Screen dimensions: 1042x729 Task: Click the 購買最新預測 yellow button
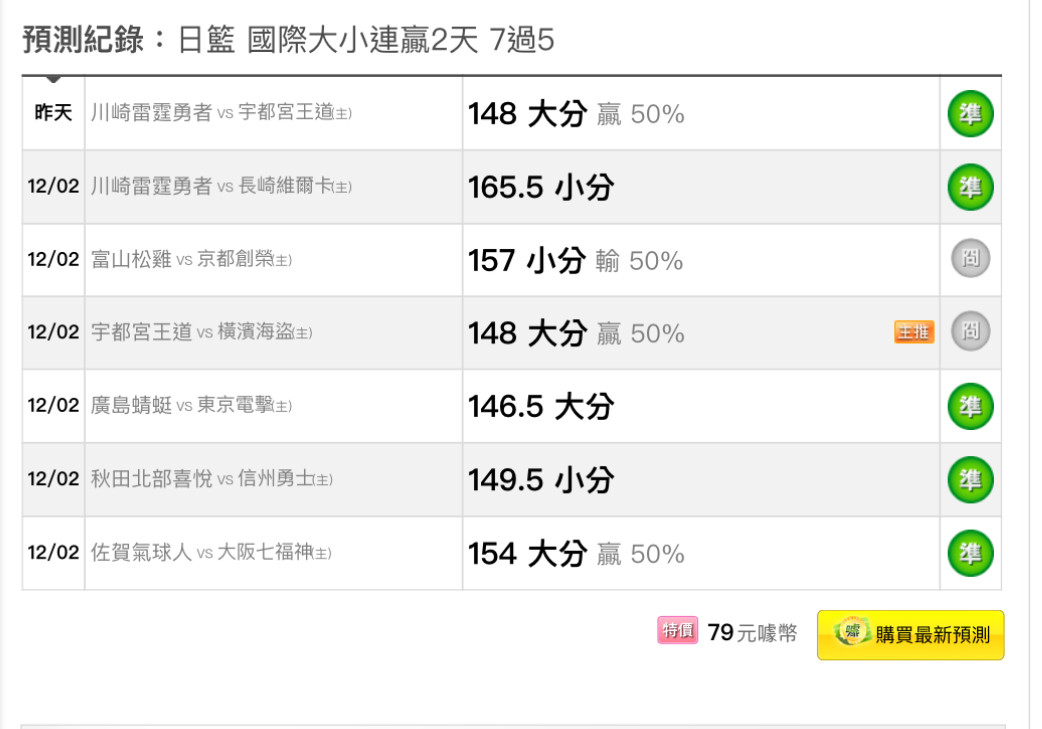910,635
